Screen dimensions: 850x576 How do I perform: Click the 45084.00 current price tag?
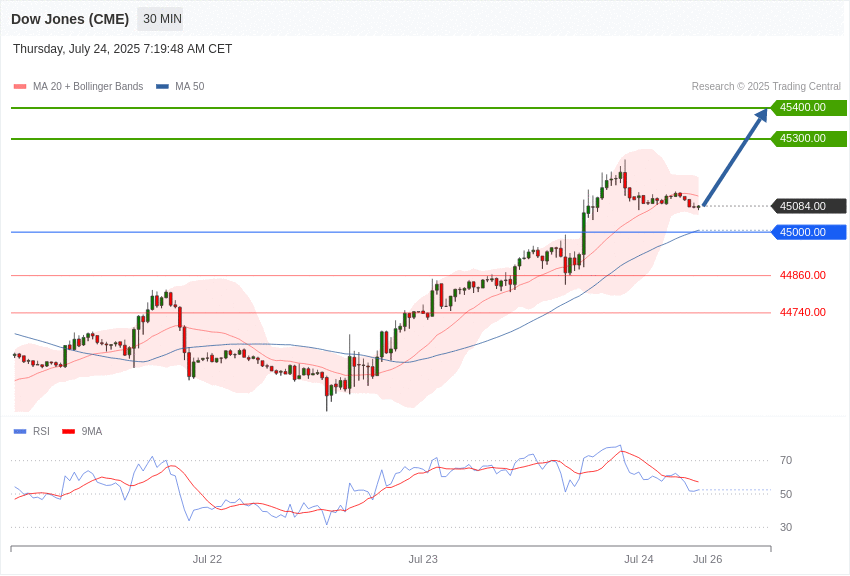pos(808,206)
